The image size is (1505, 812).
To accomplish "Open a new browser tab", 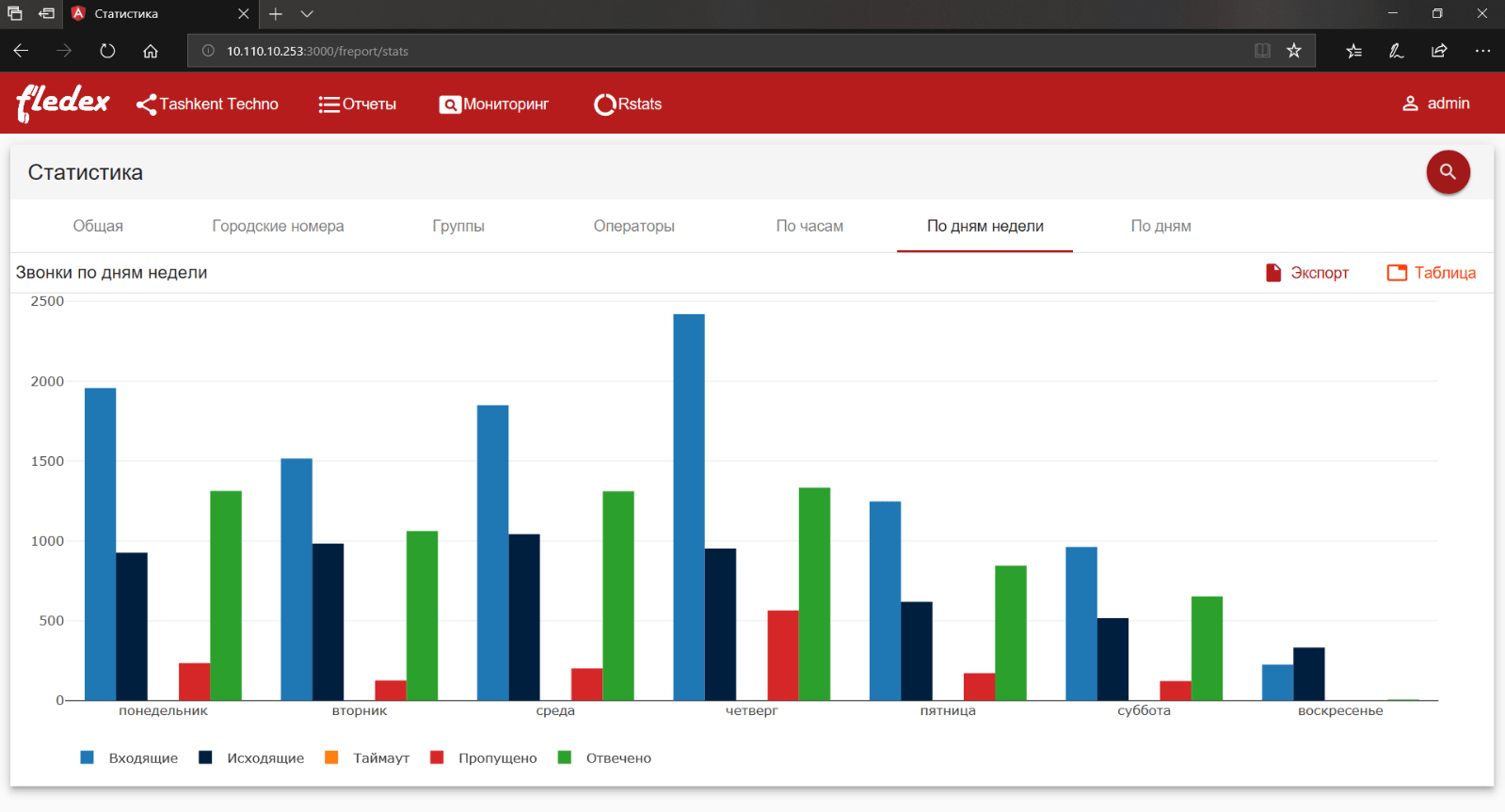I will (x=276, y=14).
